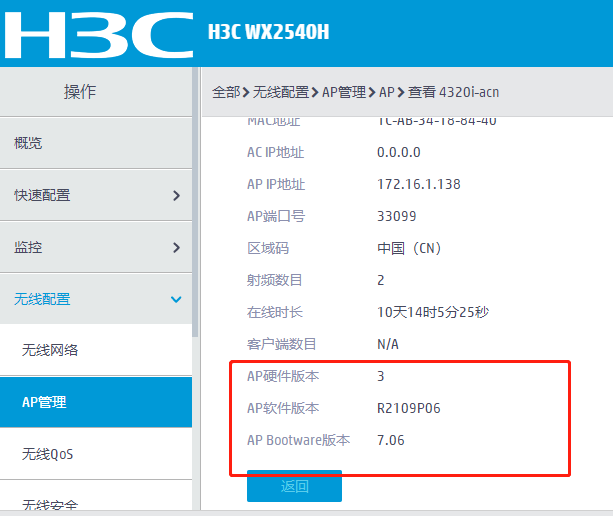Select software version R2109P06

[409, 408]
